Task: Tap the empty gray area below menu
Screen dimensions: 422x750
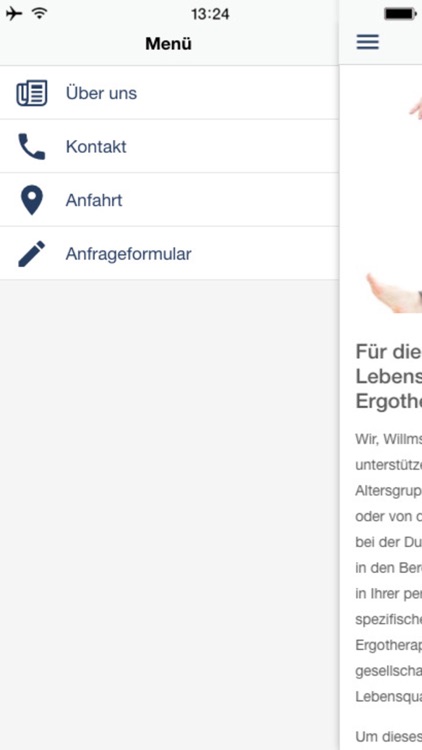Action: [x=169, y=515]
